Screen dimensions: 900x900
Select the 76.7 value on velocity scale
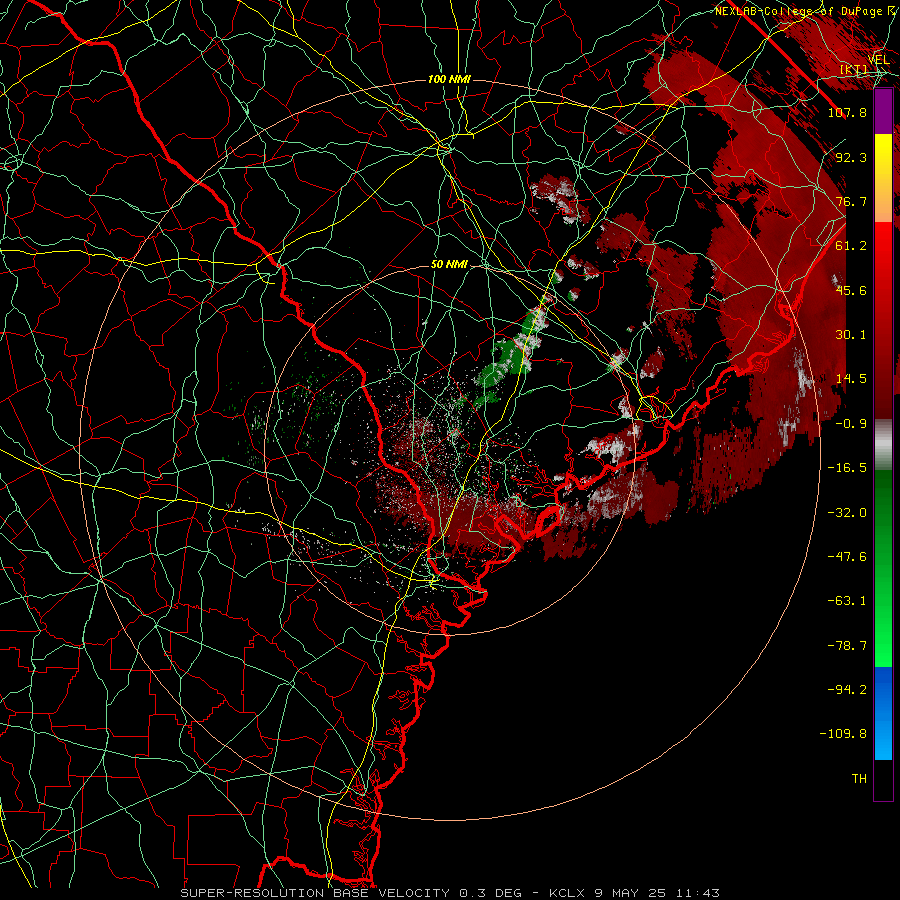pyautogui.click(x=851, y=201)
